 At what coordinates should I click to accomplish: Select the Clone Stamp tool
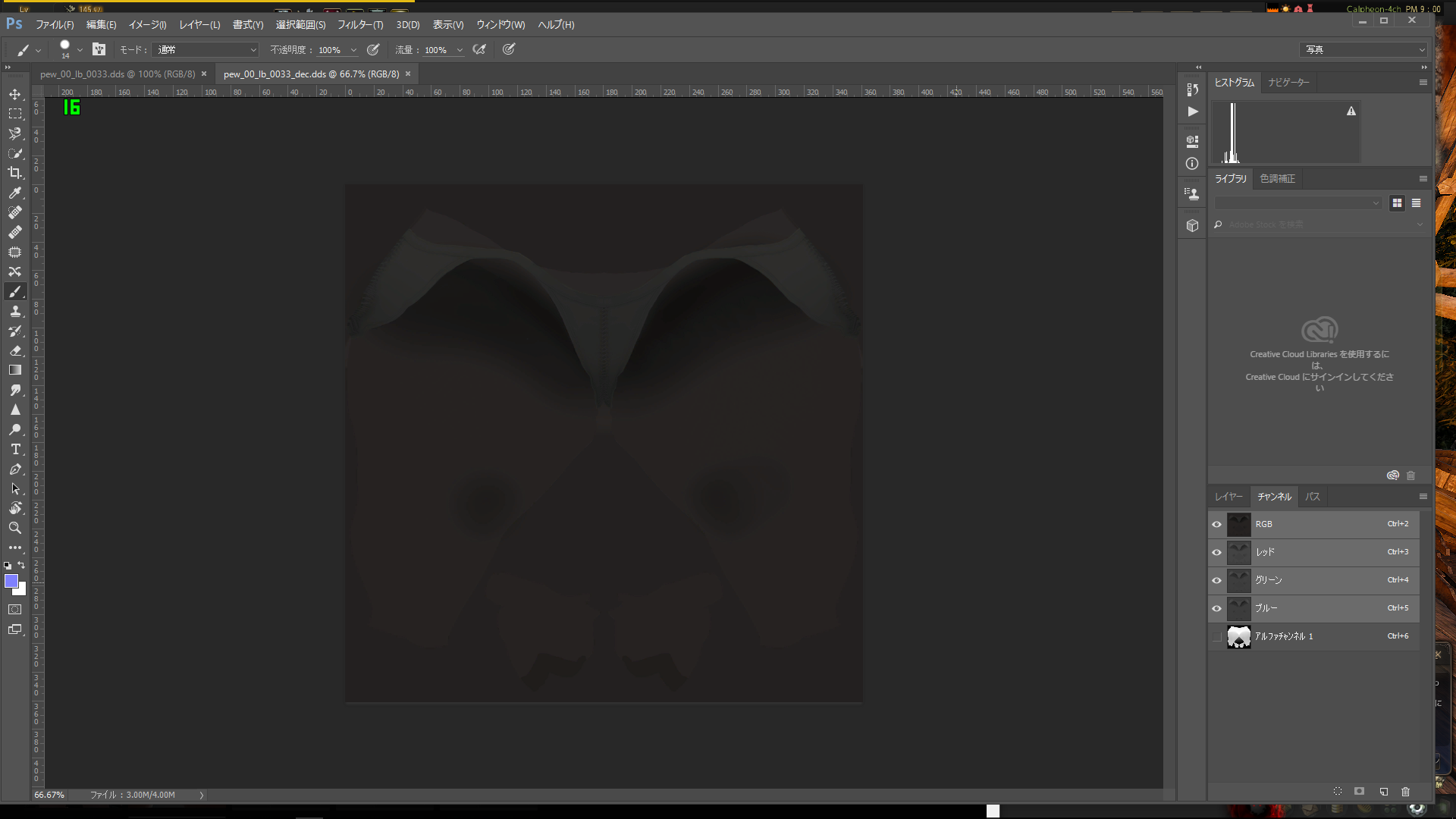pos(14,311)
